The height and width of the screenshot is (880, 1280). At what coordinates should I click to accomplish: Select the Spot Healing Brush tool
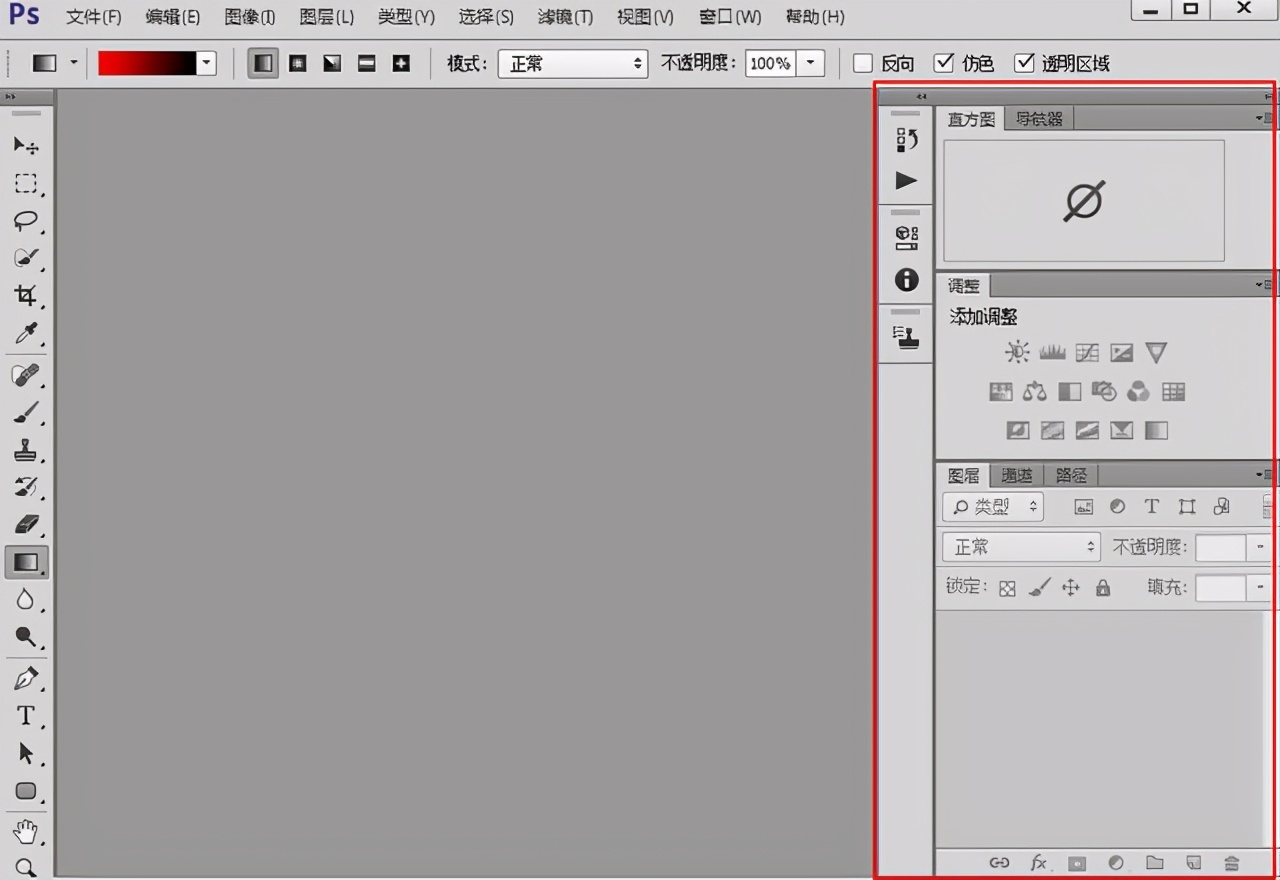tap(26, 376)
